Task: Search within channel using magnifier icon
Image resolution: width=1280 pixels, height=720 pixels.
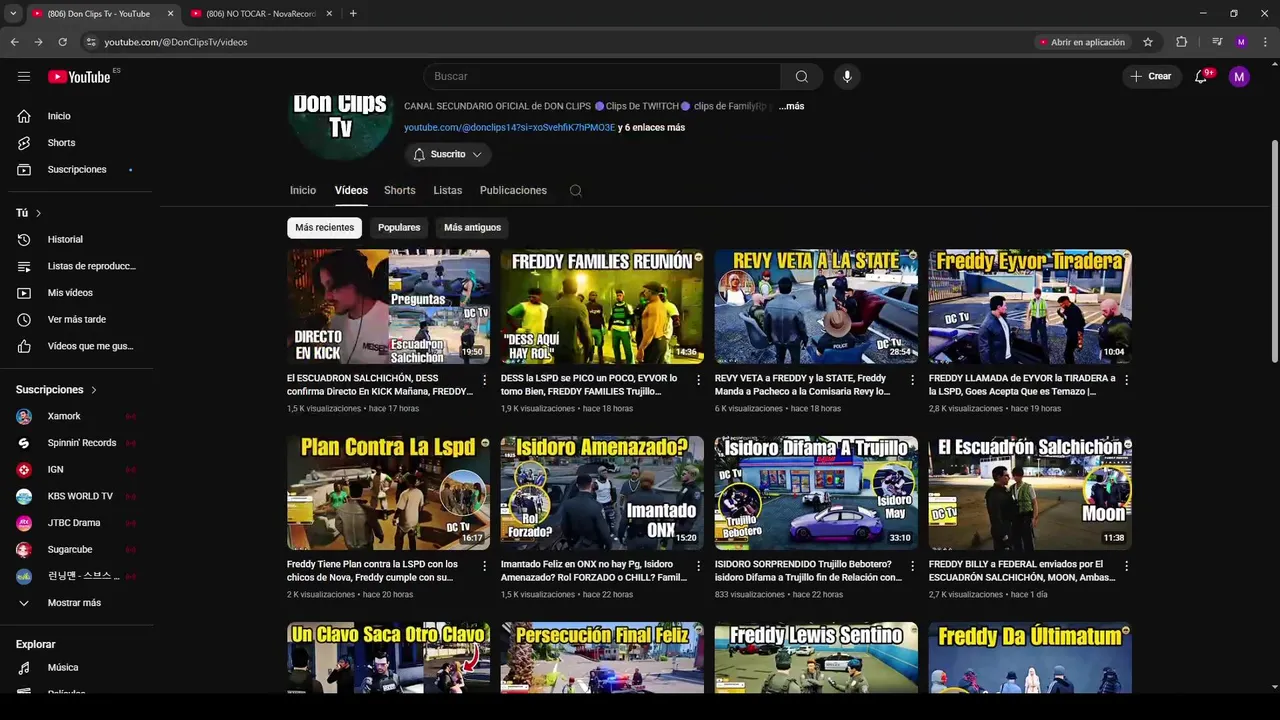Action: pos(575,191)
